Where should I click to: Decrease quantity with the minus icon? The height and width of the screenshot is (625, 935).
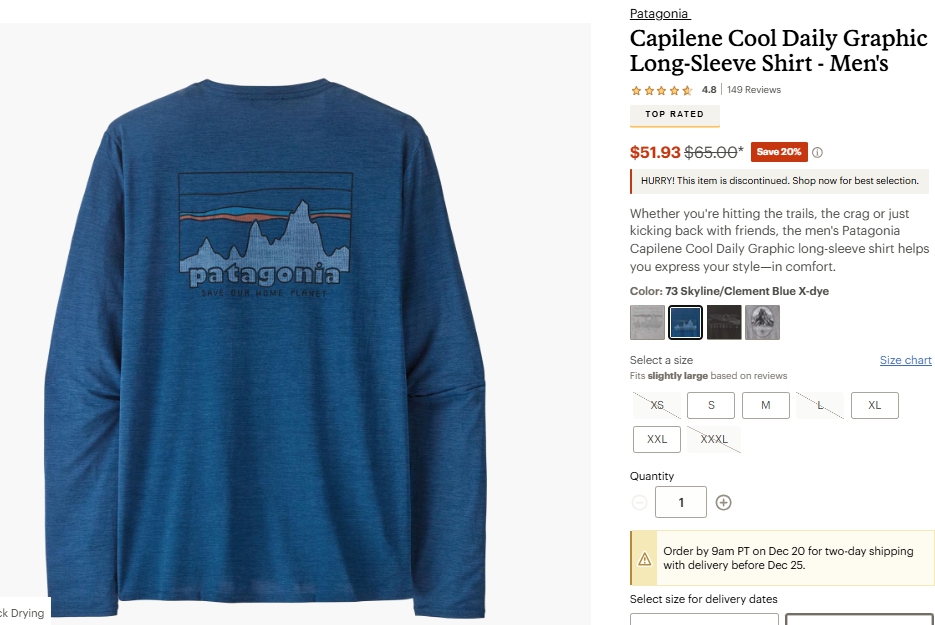tap(639, 503)
